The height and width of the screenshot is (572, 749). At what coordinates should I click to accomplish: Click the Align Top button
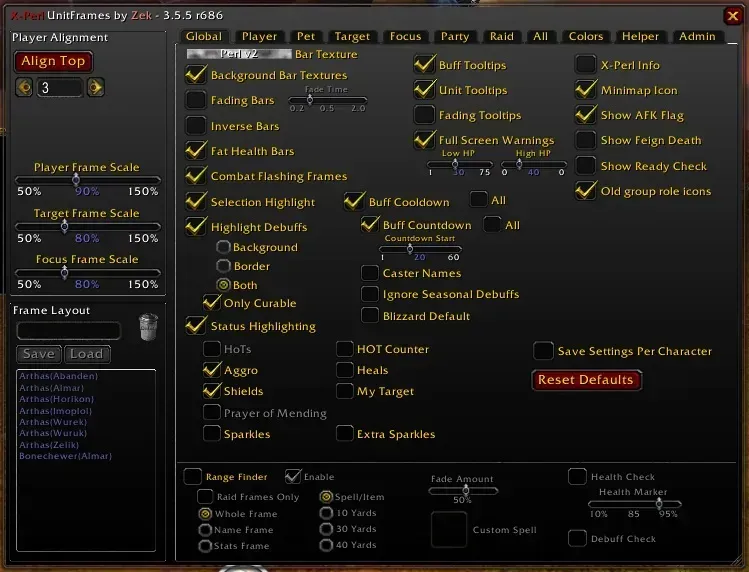(x=53, y=61)
